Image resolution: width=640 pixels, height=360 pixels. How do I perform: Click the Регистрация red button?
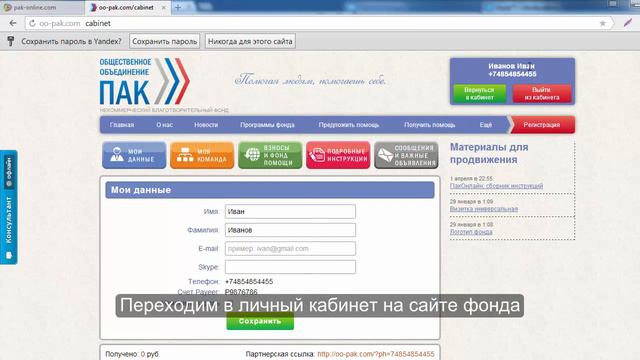pos(542,125)
